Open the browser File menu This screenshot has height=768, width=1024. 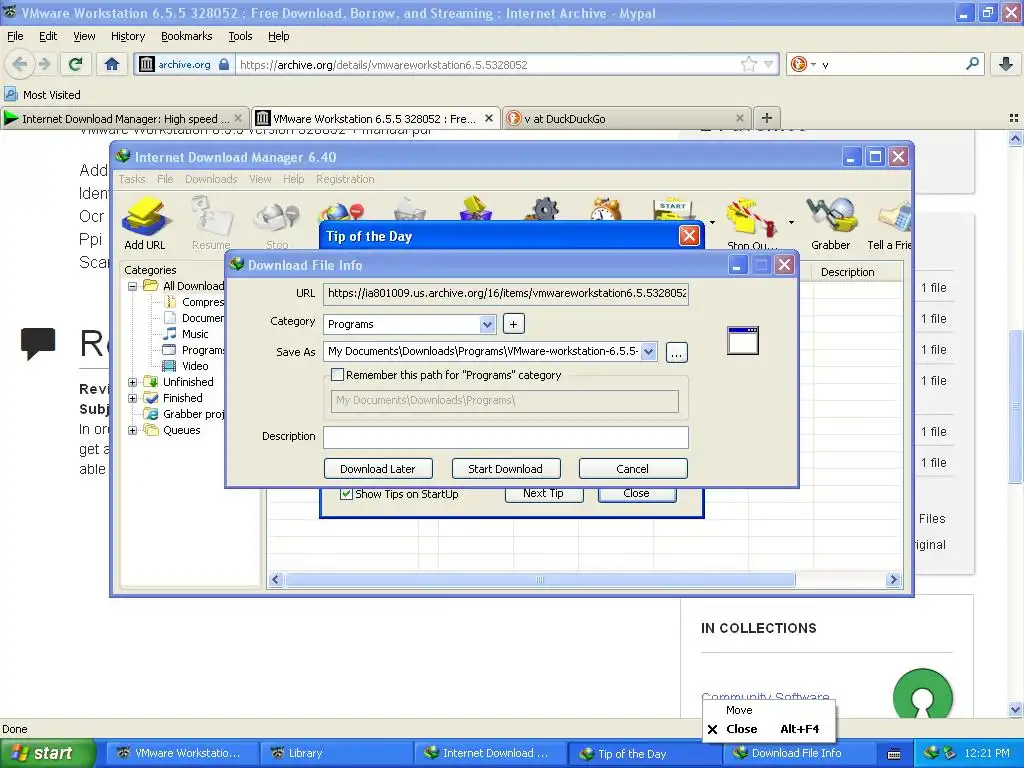click(15, 36)
